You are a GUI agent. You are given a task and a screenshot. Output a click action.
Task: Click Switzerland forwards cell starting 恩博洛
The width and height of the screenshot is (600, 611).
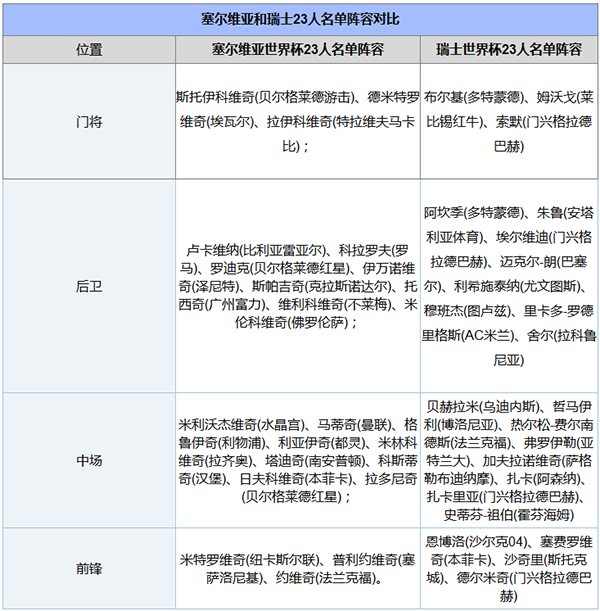(509, 569)
